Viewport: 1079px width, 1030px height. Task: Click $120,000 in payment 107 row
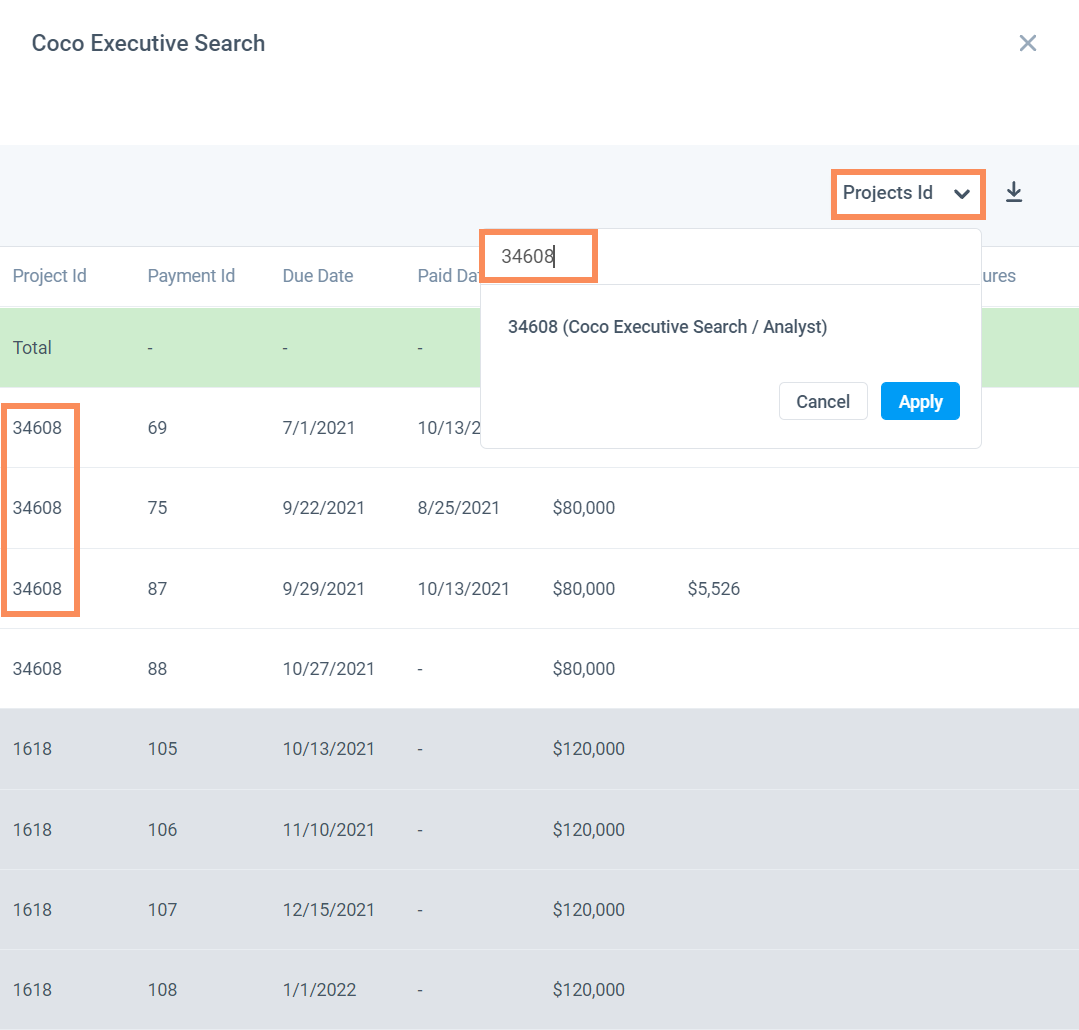[x=588, y=910]
